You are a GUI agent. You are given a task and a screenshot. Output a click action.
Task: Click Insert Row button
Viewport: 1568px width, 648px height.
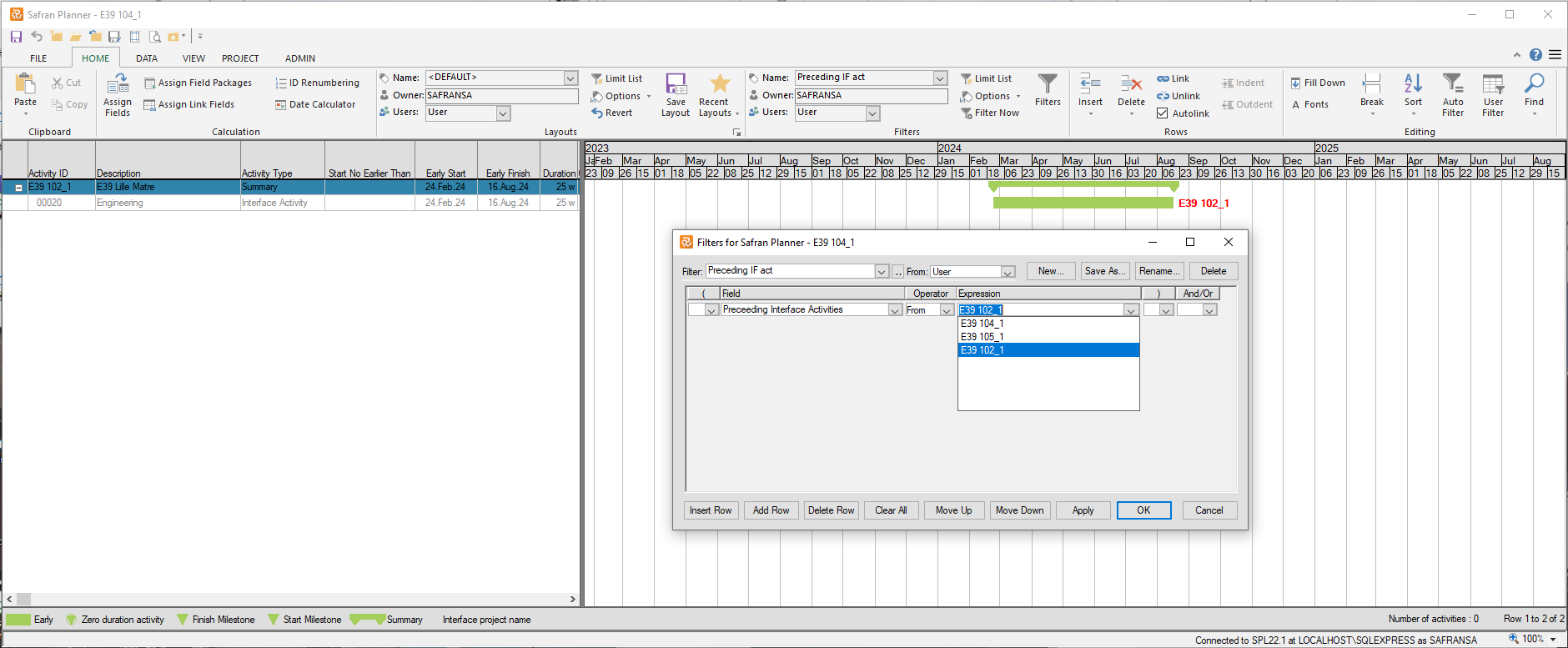[711, 510]
